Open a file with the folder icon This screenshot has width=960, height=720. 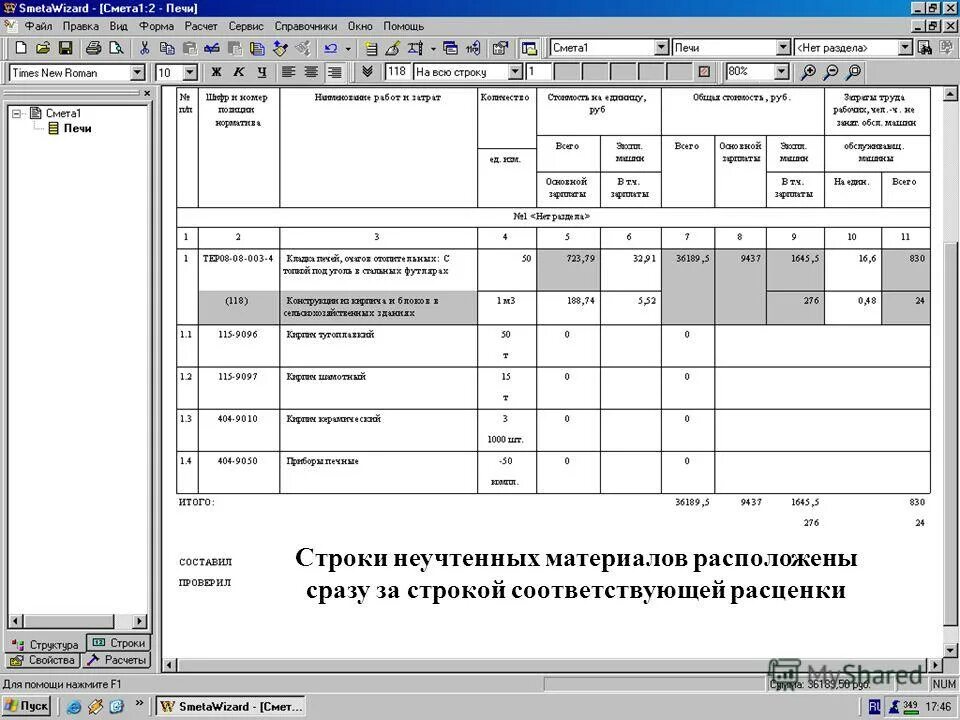[x=43, y=48]
